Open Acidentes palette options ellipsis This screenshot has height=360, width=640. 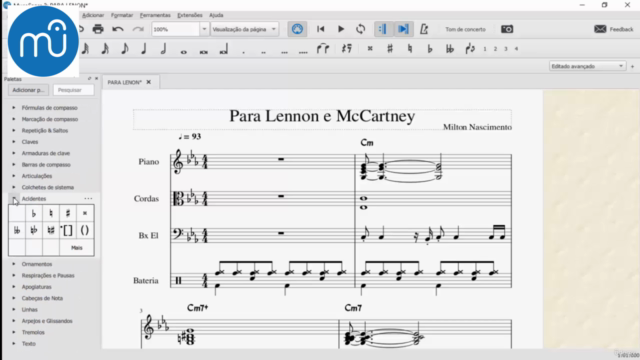click(x=88, y=199)
